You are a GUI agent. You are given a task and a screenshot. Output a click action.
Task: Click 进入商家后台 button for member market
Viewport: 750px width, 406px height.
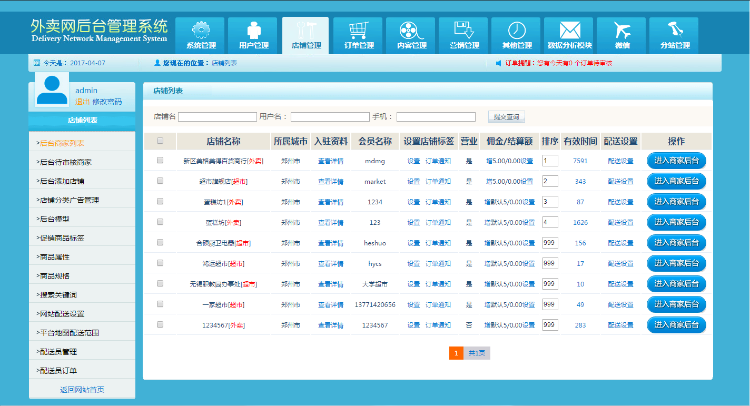676,181
